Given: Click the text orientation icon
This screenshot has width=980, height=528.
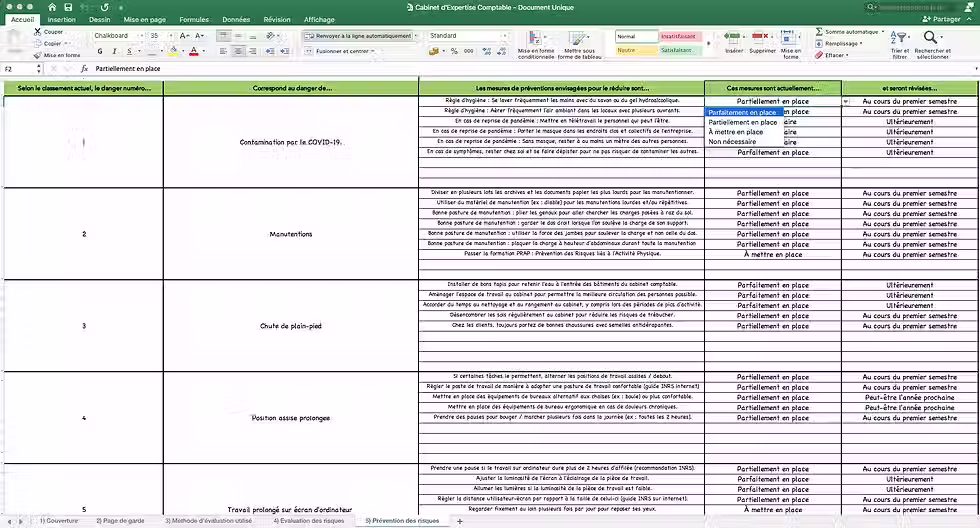Looking at the screenshot, I should click(x=270, y=36).
